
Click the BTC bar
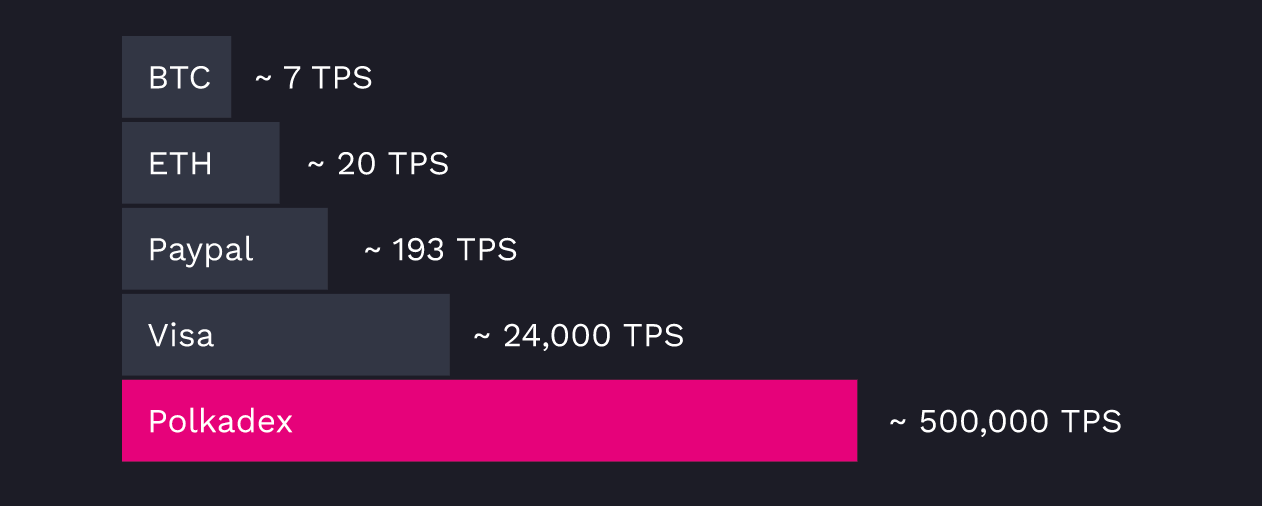176,77
